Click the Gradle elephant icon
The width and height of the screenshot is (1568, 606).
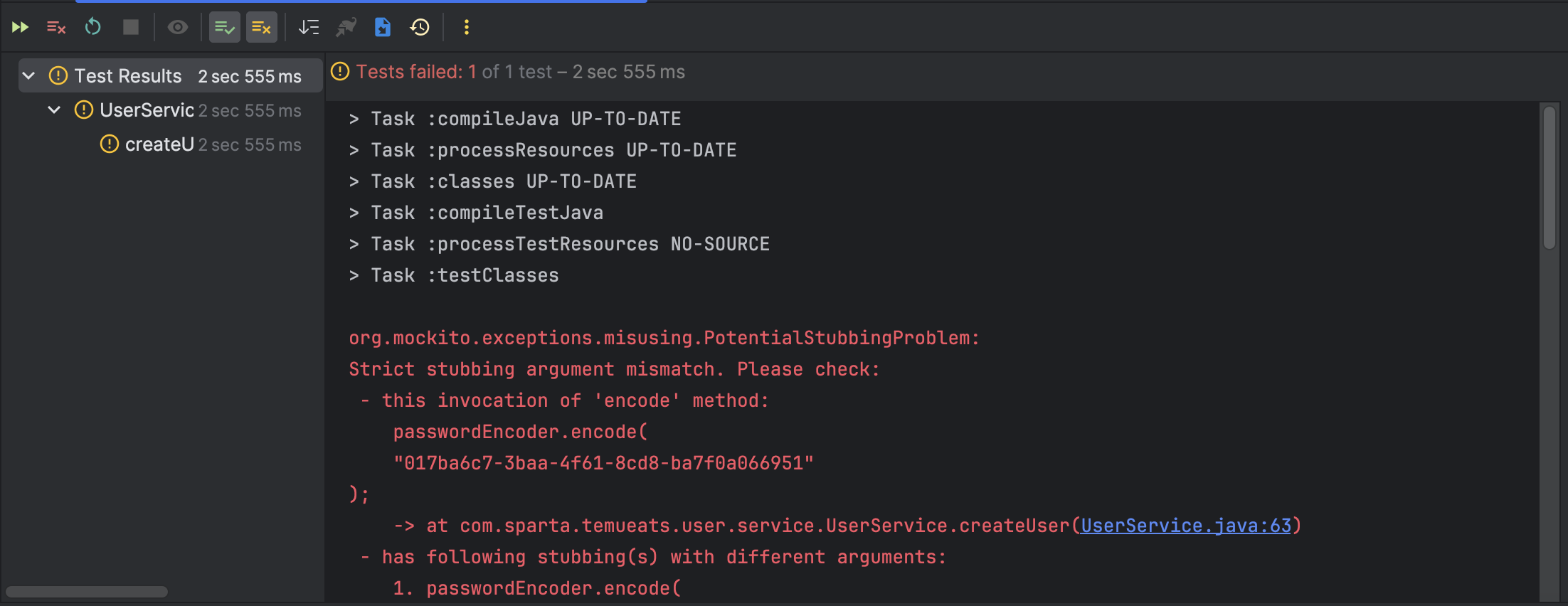(346, 28)
